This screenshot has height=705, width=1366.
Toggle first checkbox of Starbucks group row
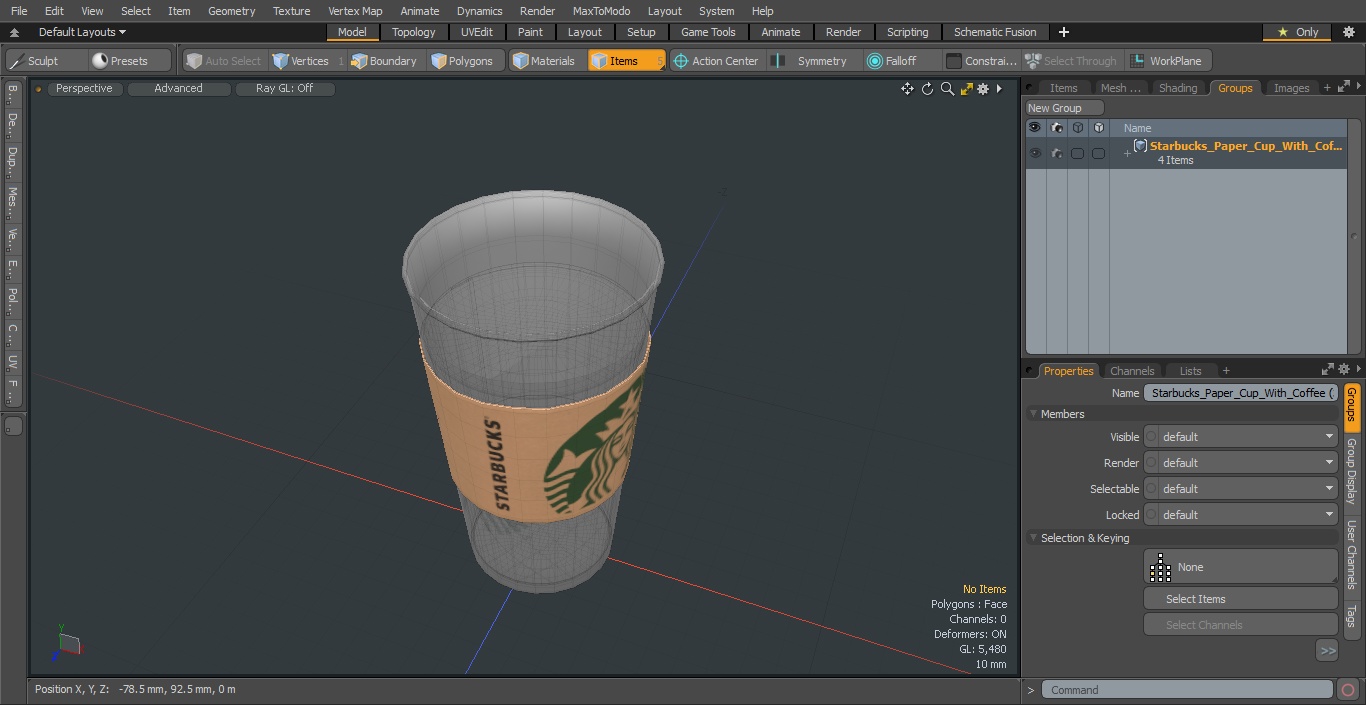(1077, 153)
